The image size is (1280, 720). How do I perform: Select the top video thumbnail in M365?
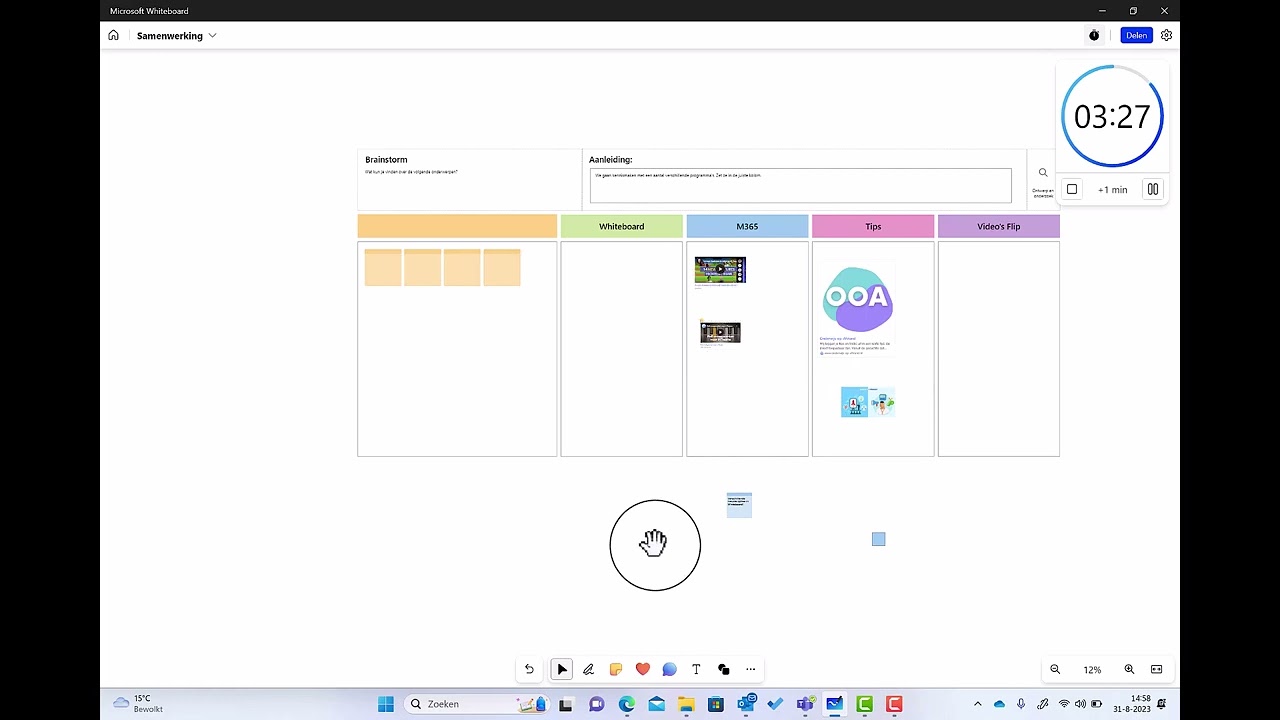point(721,271)
